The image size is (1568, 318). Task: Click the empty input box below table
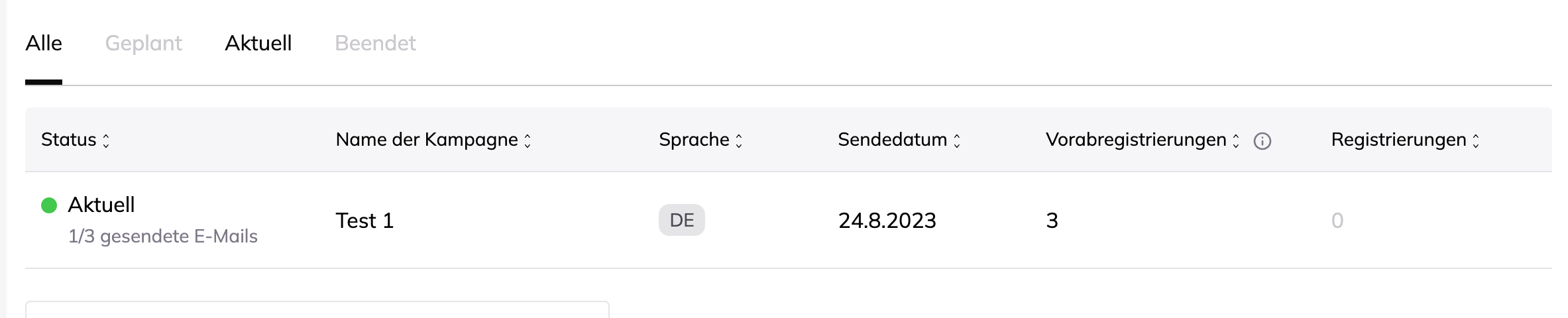click(317, 309)
